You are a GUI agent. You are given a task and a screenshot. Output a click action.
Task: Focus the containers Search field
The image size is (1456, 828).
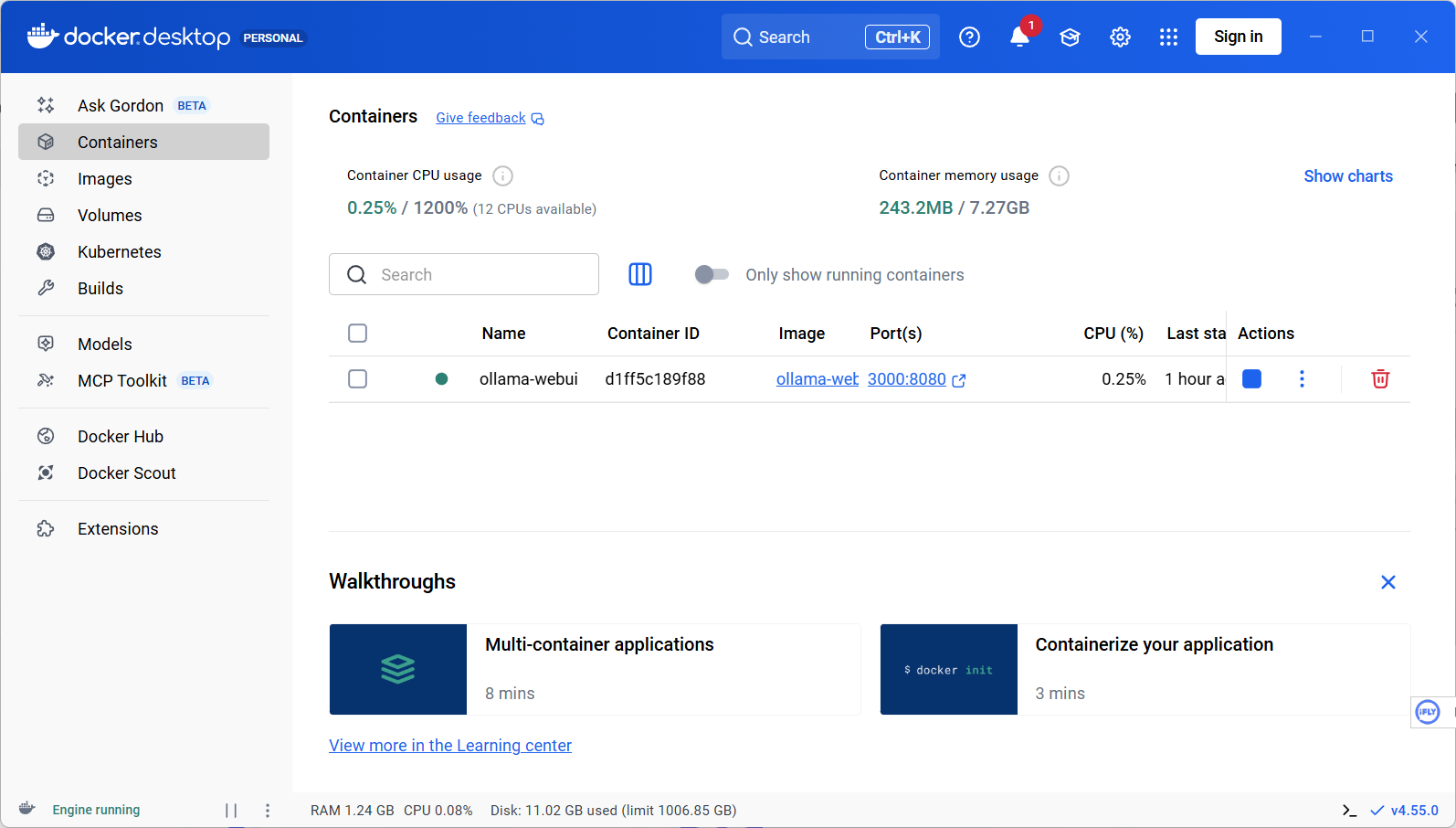tap(464, 274)
